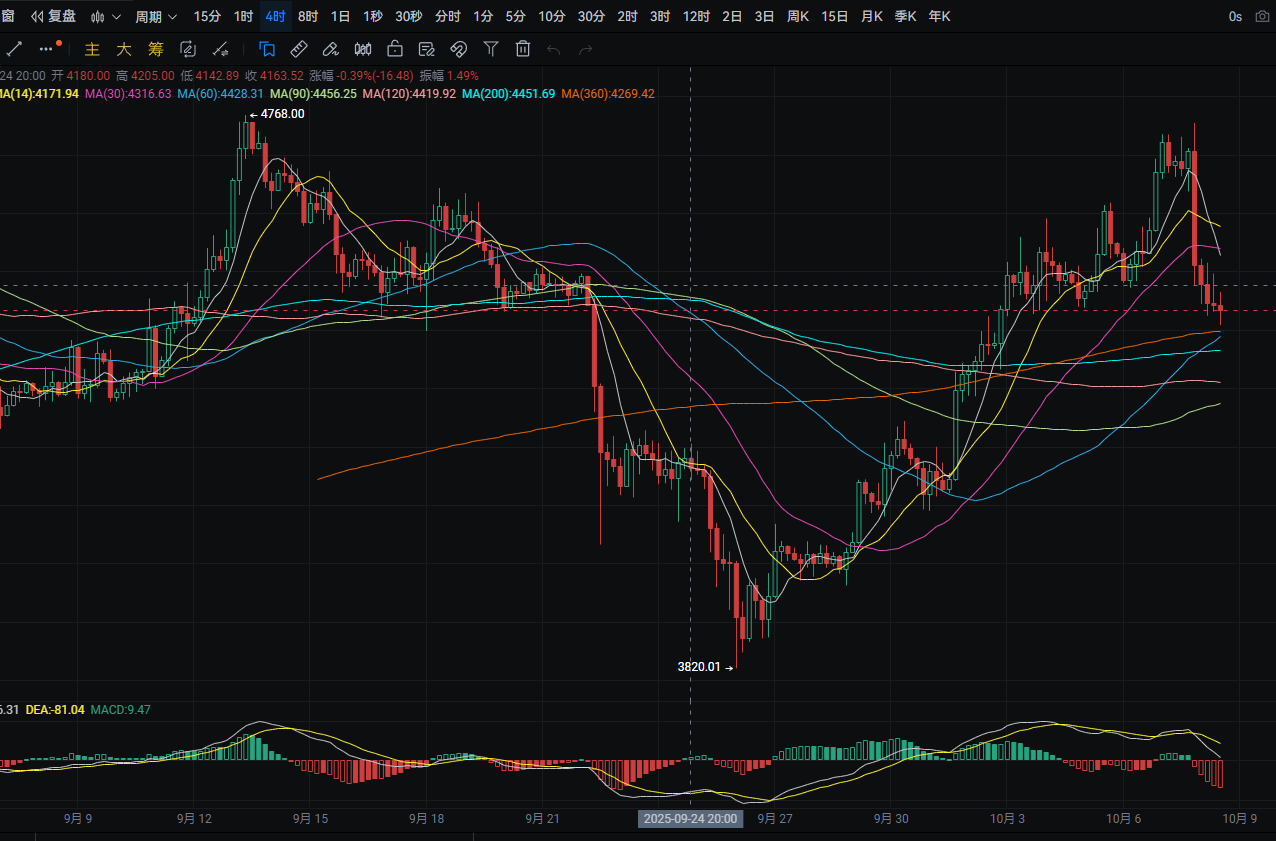Switch to the 1日 timeframe tab
The width and height of the screenshot is (1276, 841).
[x=340, y=16]
